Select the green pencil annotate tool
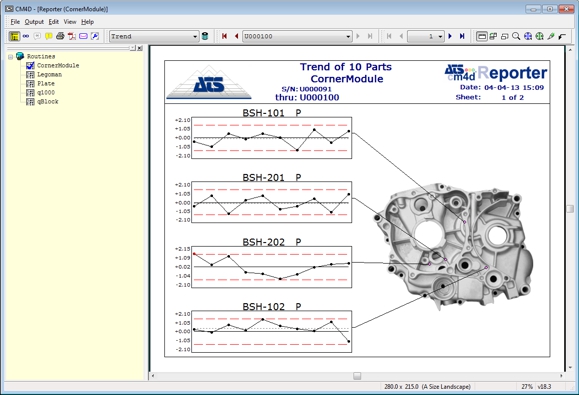 click(x=551, y=36)
